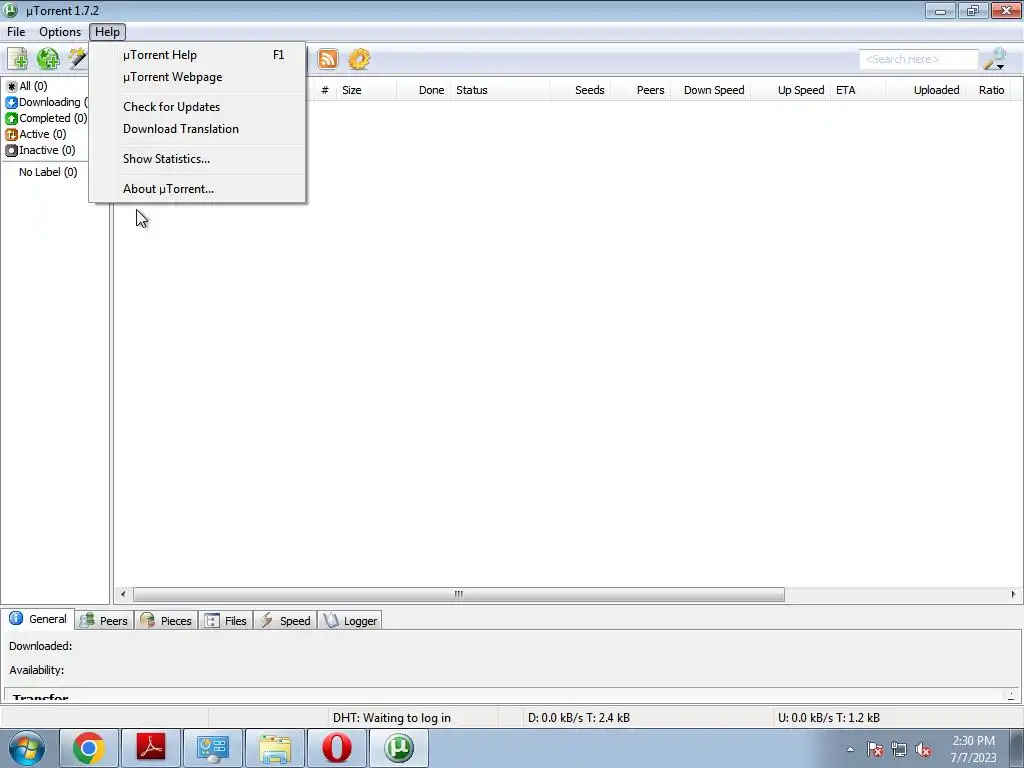Click the uTorrent title bar logo
This screenshot has height=768, width=1024.
10,10
